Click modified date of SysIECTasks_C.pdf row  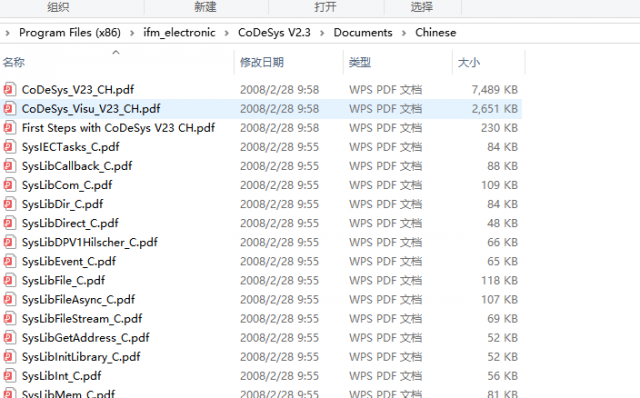(x=280, y=147)
